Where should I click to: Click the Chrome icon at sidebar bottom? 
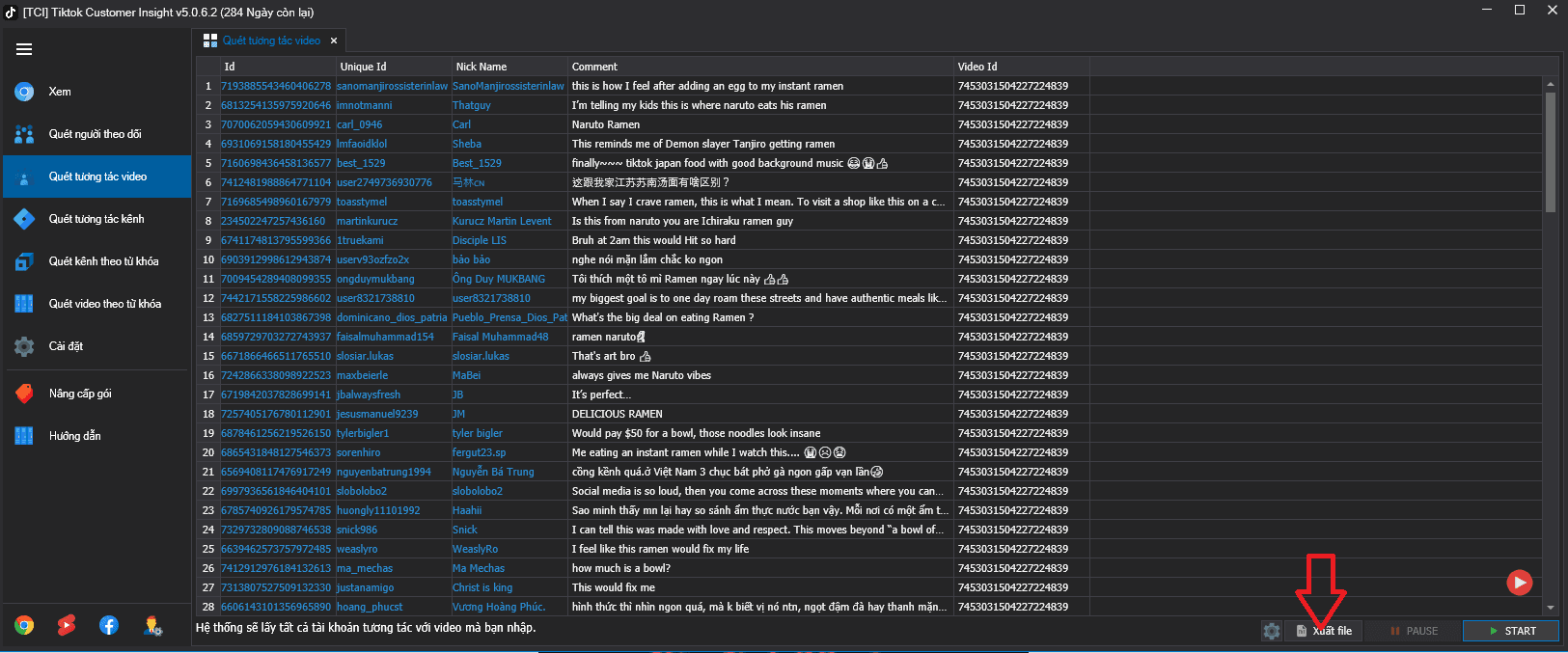(x=24, y=625)
